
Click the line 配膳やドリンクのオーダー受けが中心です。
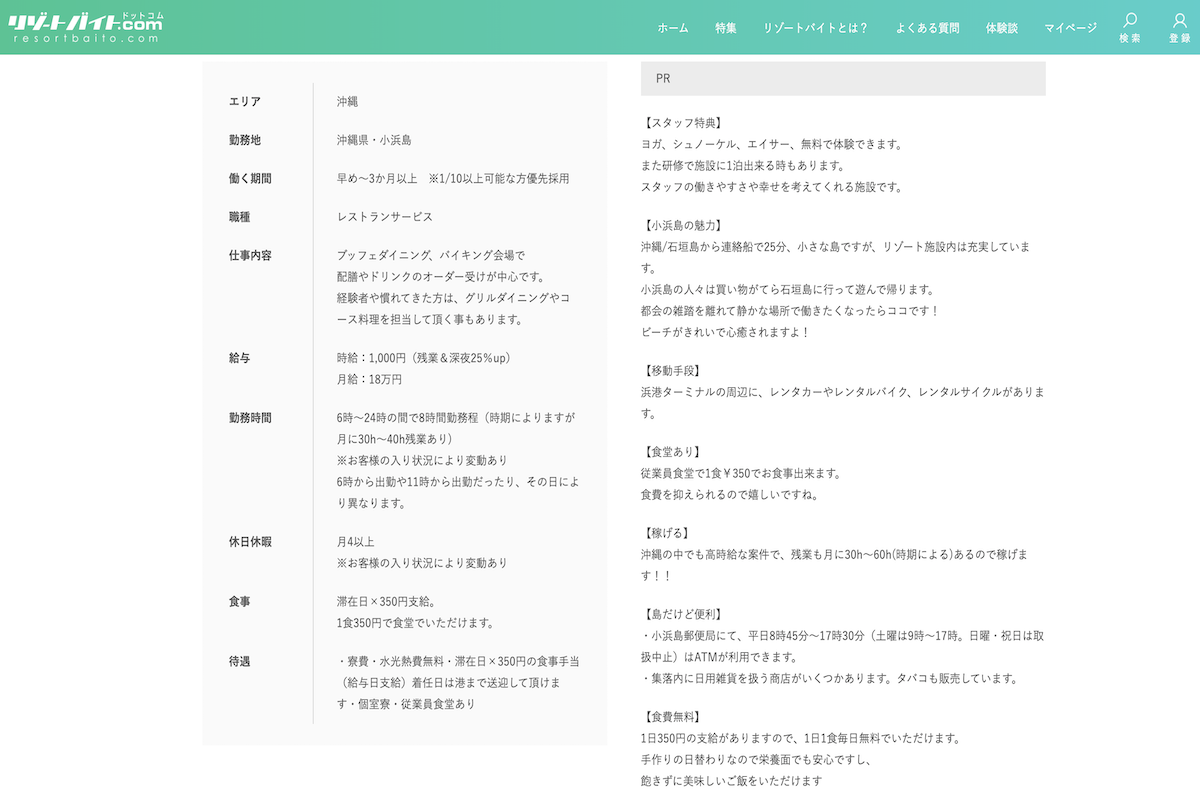point(442,277)
